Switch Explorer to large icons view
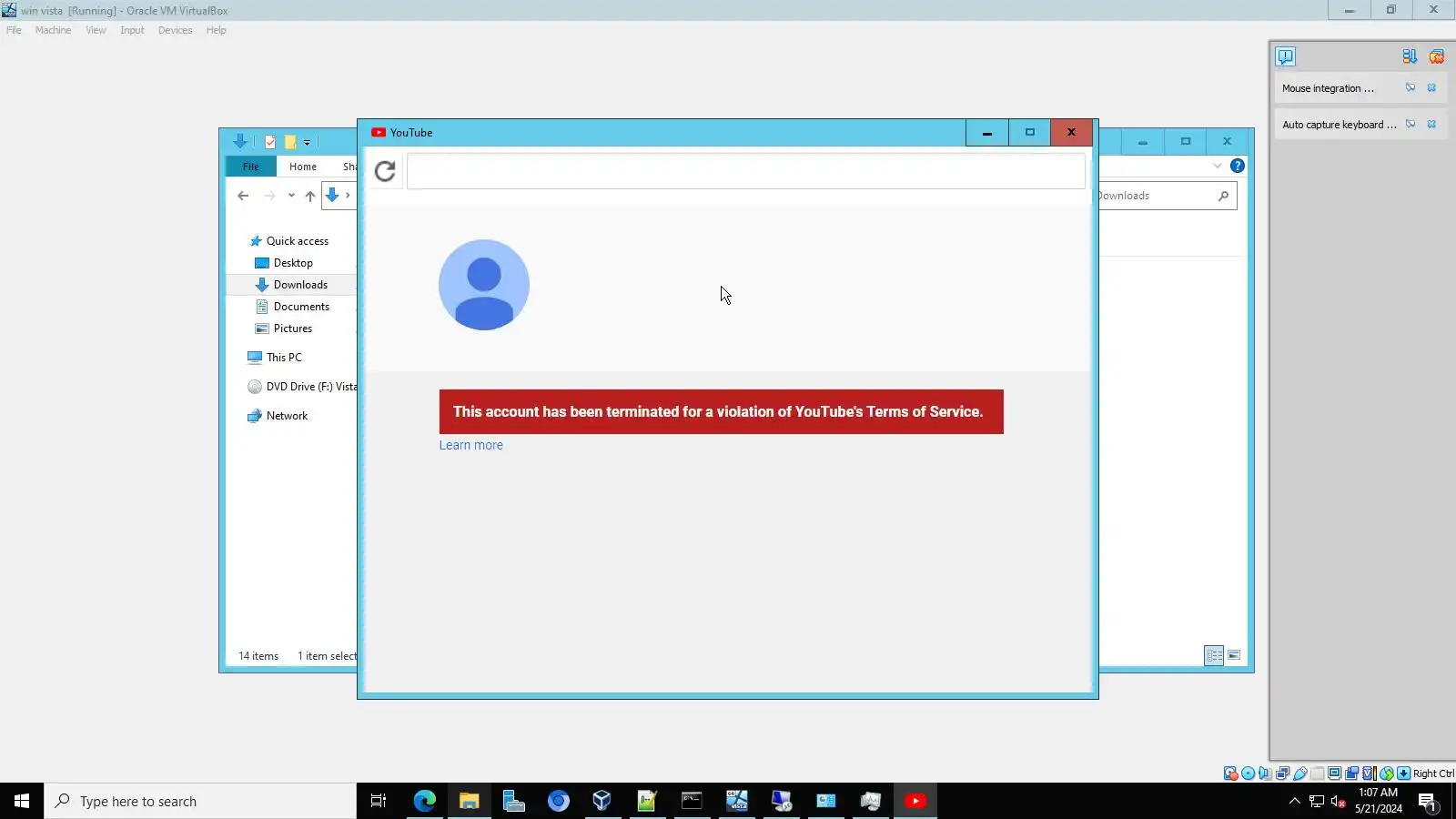Image resolution: width=1456 pixels, height=819 pixels. point(1234,655)
